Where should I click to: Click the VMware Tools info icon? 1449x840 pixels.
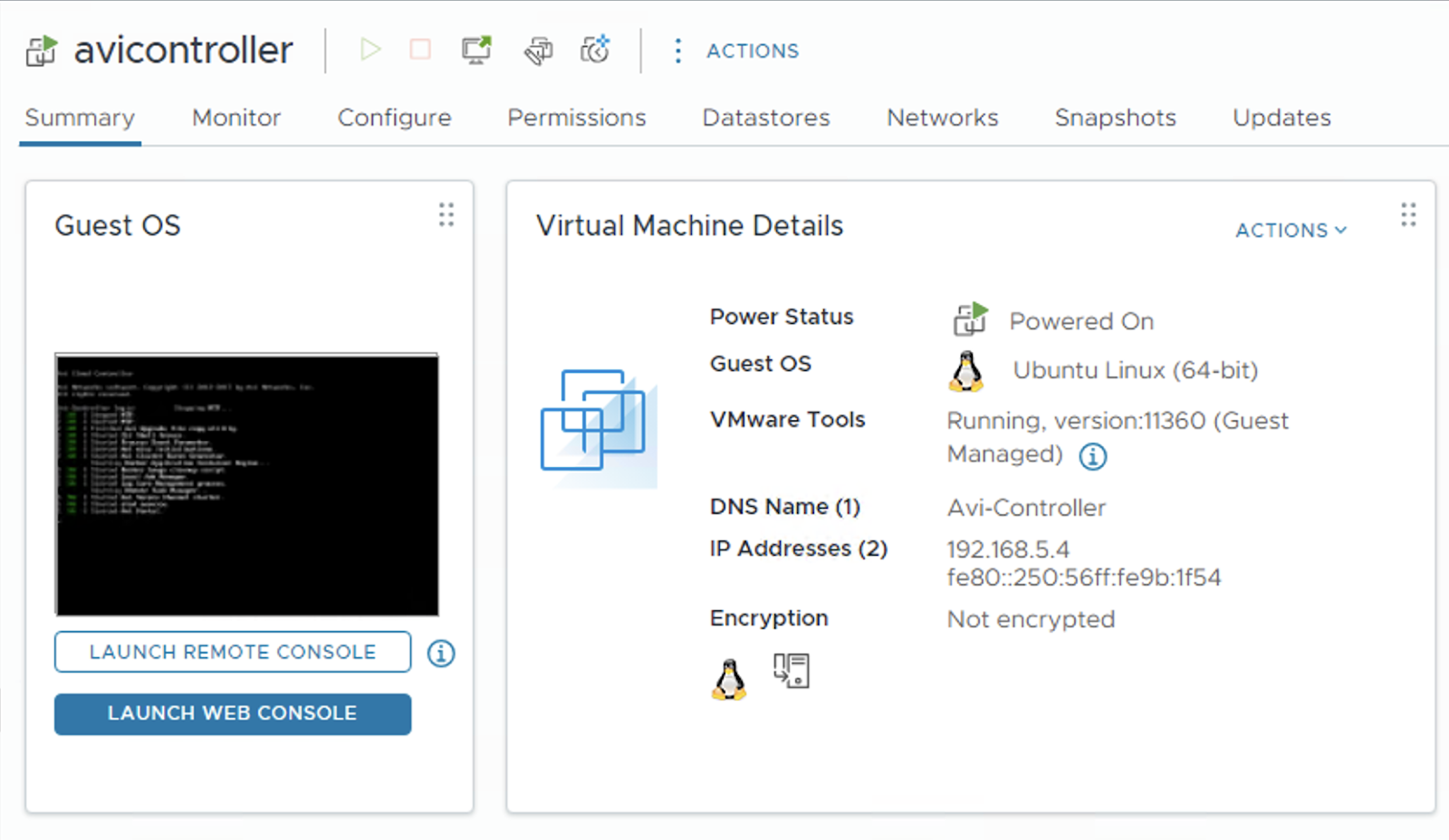[1092, 456]
